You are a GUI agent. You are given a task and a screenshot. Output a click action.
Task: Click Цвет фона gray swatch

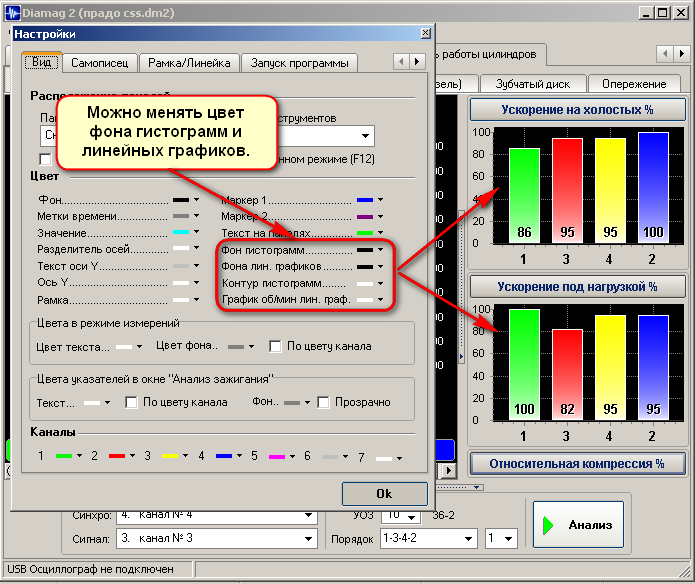(236, 347)
